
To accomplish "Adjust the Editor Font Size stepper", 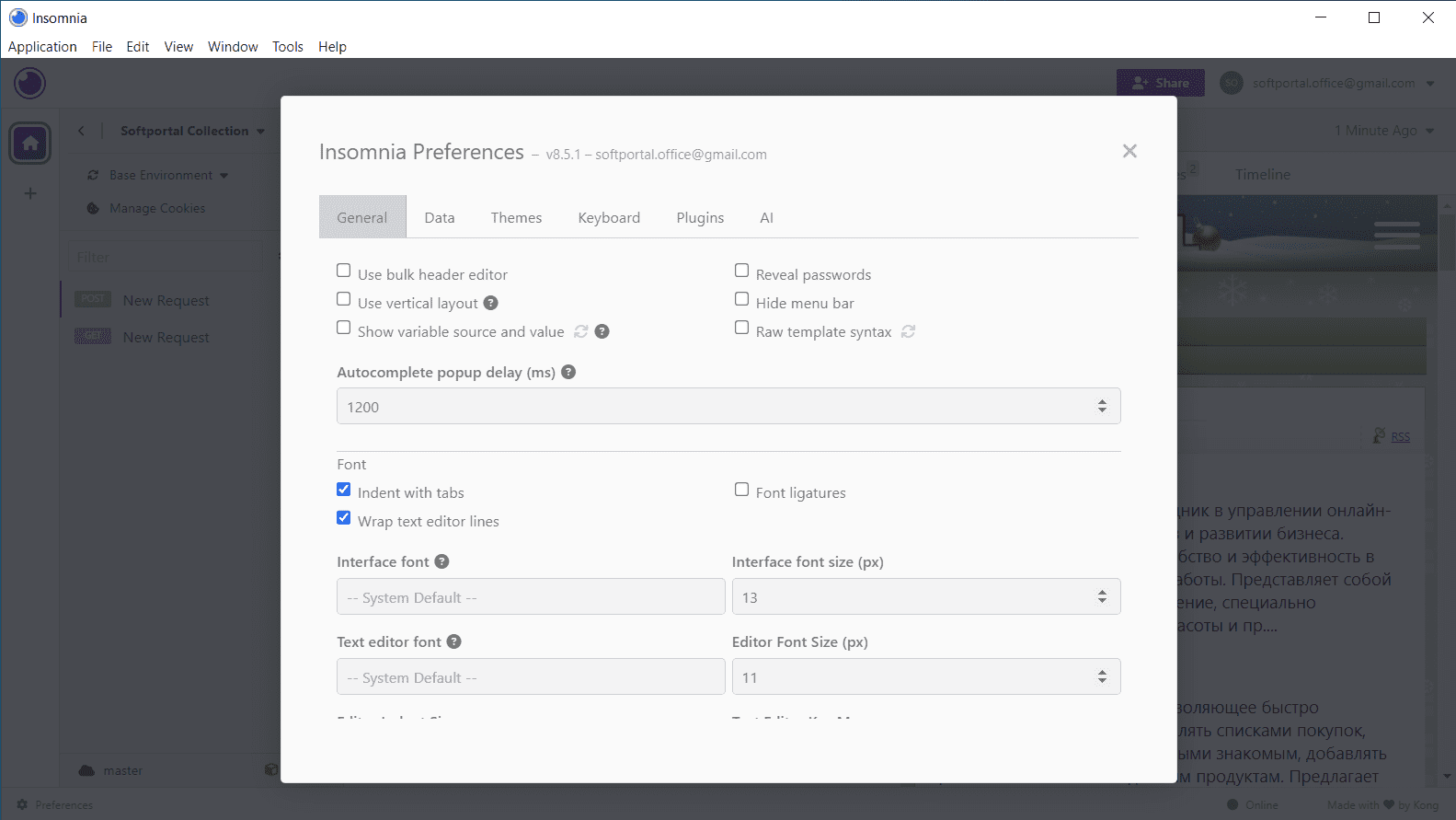I will pyautogui.click(x=1102, y=677).
